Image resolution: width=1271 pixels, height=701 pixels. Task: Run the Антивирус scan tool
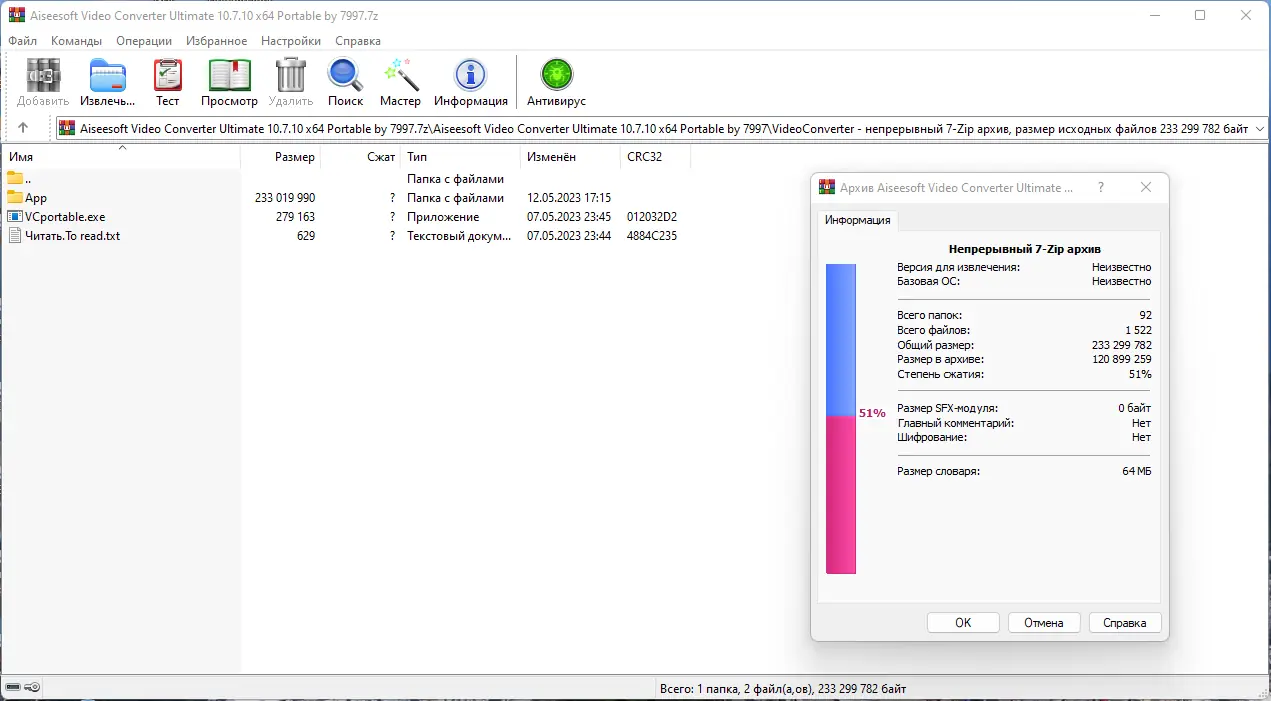click(556, 75)
